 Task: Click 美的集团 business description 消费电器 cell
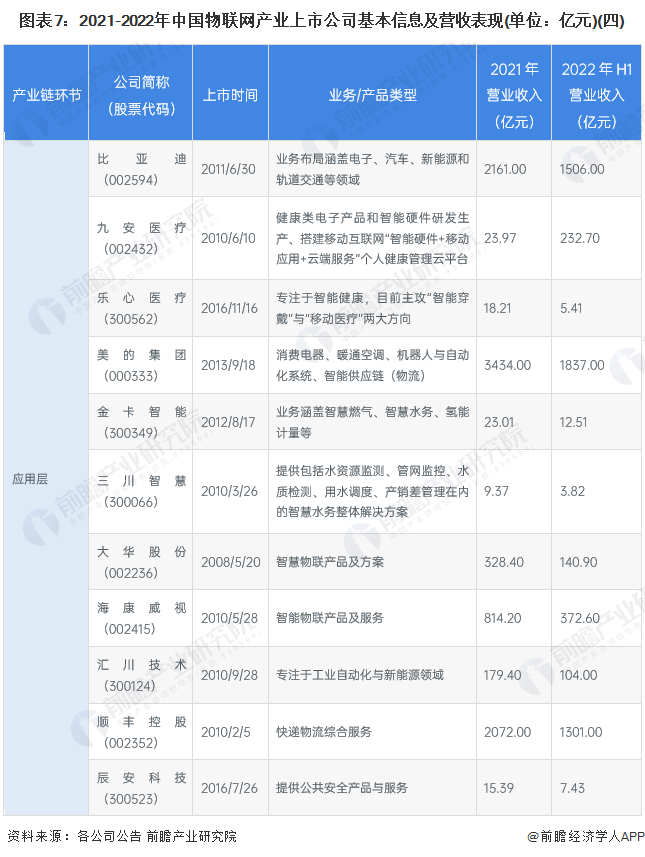pos(372,365)
